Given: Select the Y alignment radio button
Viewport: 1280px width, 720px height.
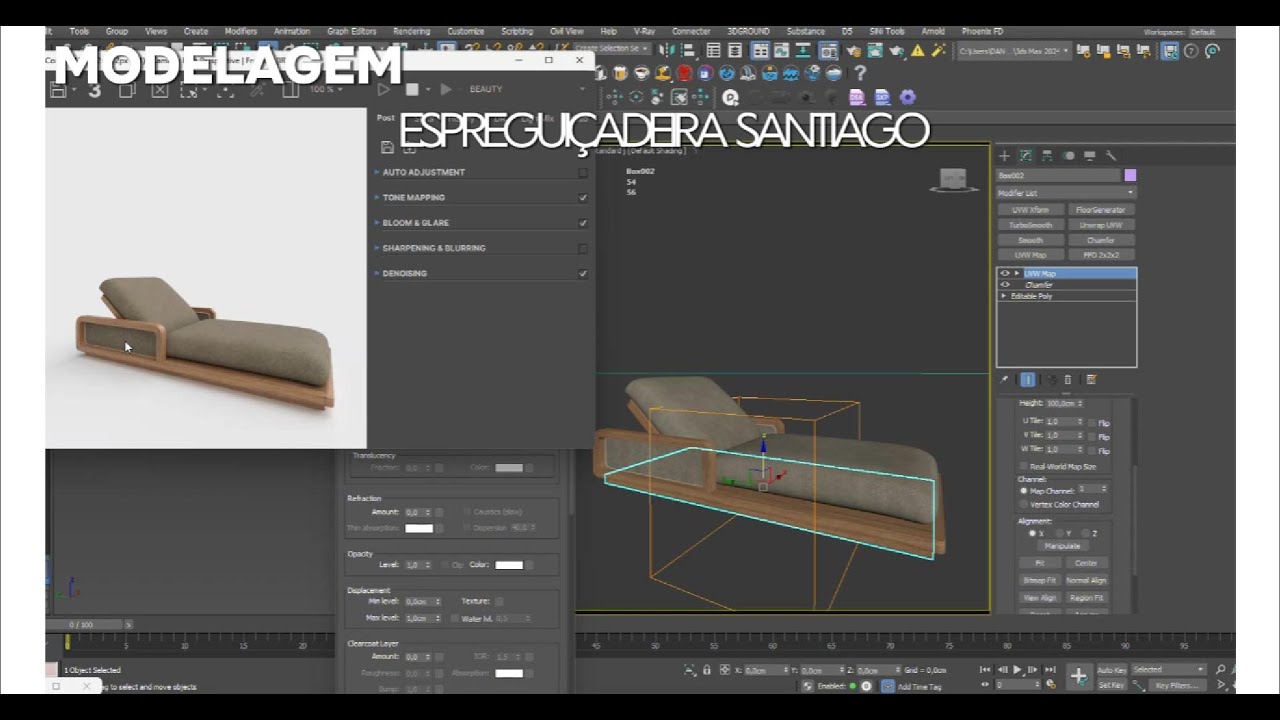Looking at the screenshot, I should pyautogui.click(x=1061, y=533).
